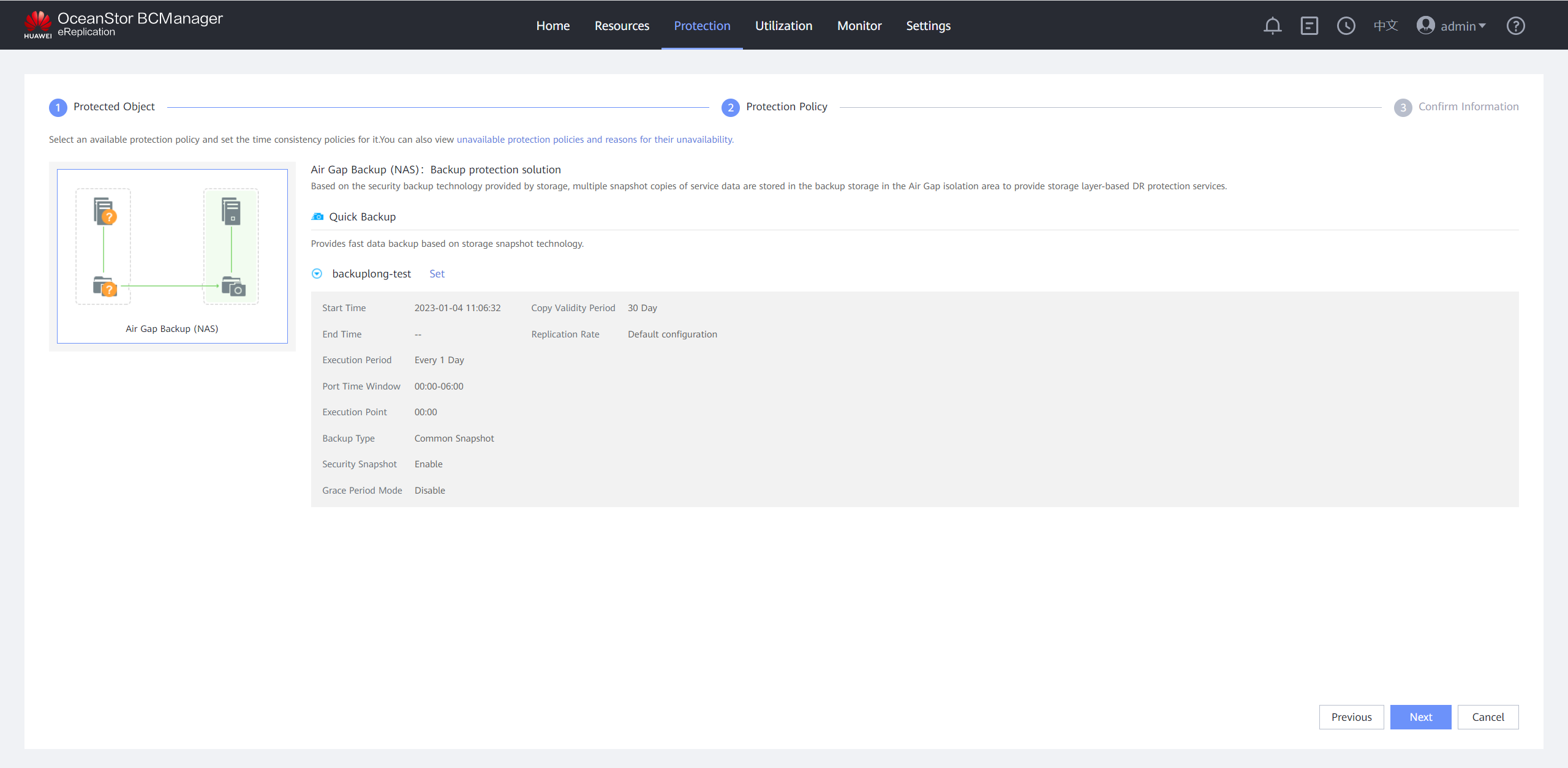Image resolution: width=1568 pixels, height=768 pixels.
Task: Go to the Monitor tab
Action: coord(859,26)
